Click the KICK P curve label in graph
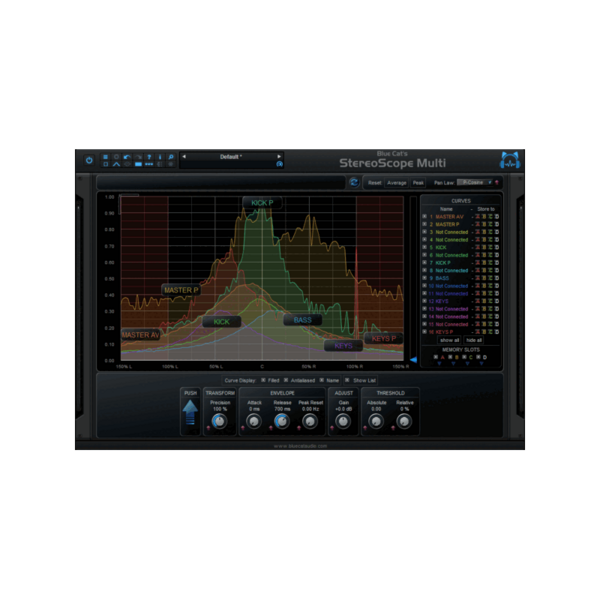Screen dimensions: 600x600 coord(262,203)
